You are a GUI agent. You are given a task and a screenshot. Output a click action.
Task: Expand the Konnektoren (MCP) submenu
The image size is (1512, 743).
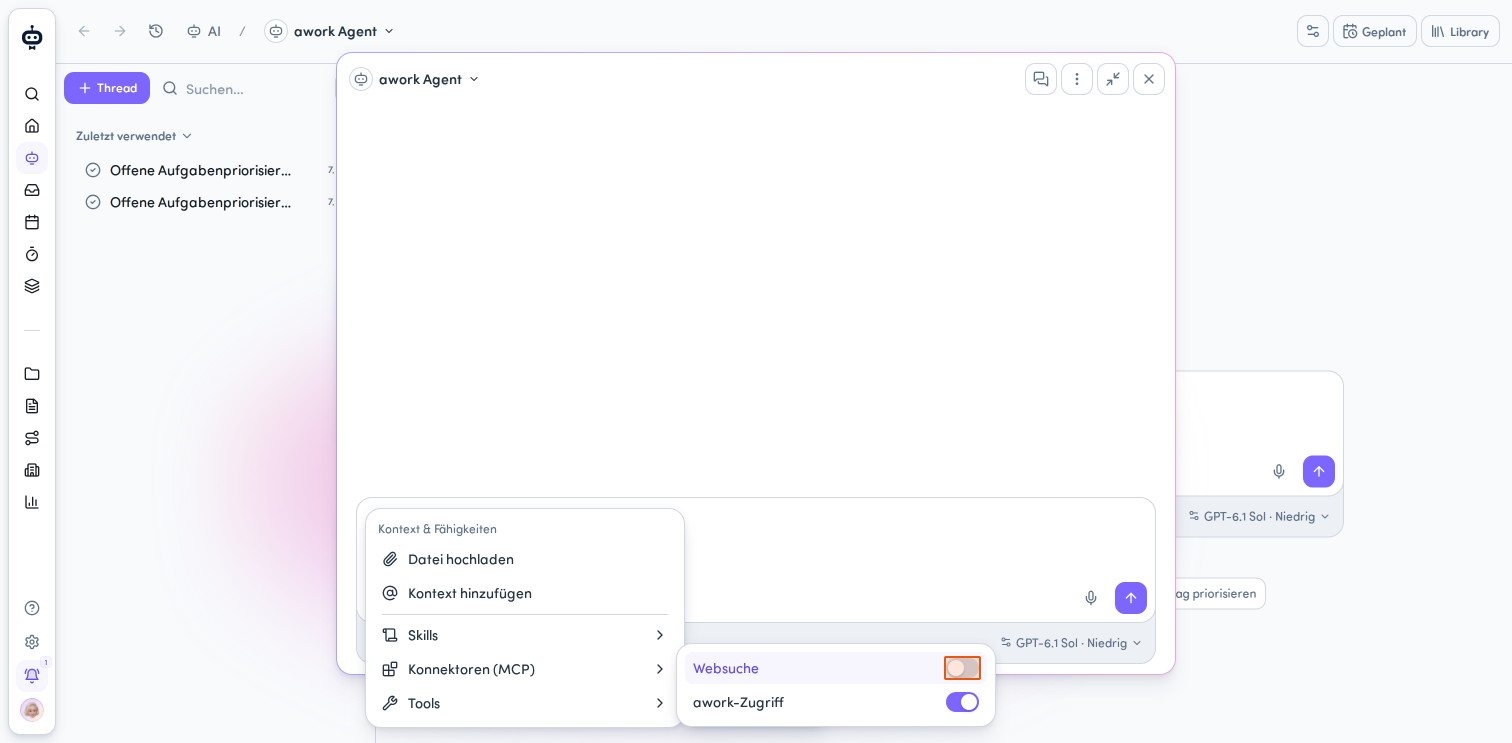coord(524,669)
